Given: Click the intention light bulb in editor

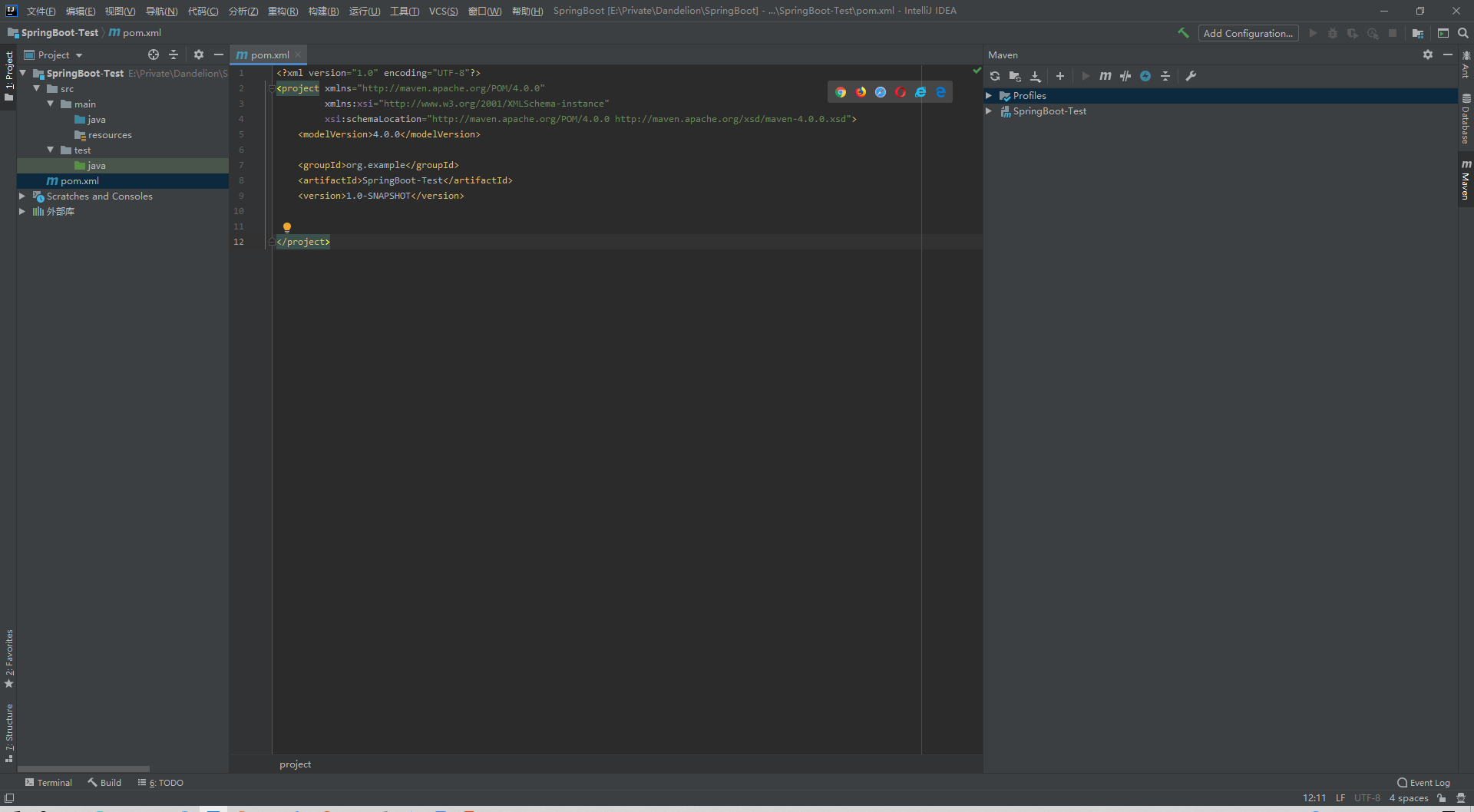Looking at the screenshot, I should pyautogui.click(x=287, y=227).
